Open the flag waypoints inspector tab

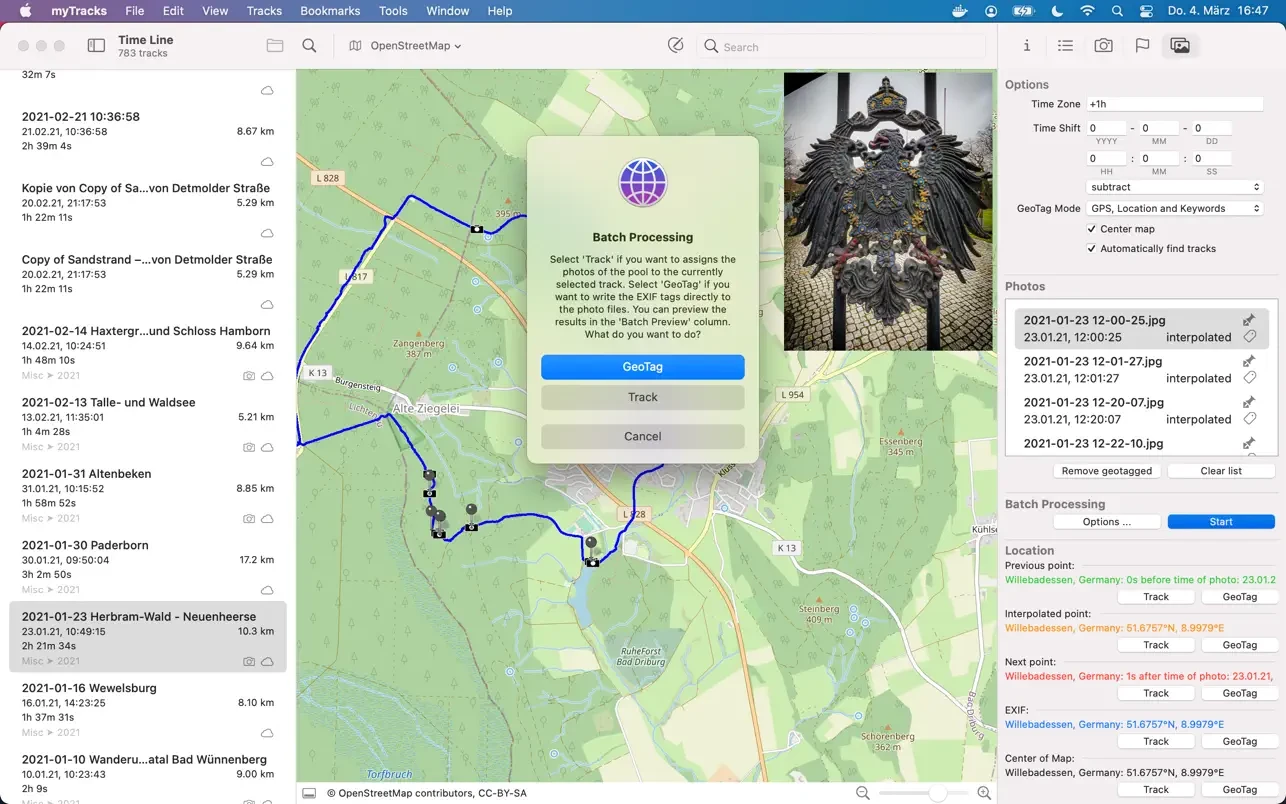1142,46
